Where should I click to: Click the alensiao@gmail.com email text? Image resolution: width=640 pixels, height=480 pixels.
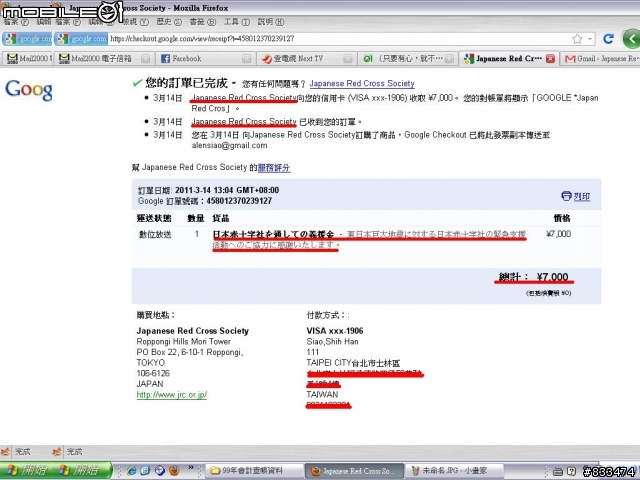(x=229, y=145)
